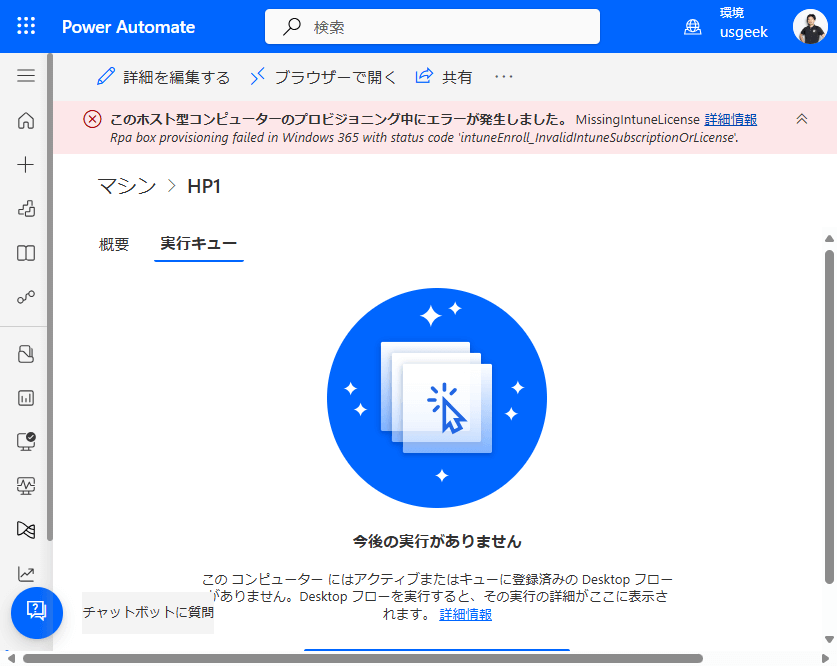This screenshot has width=837, height=666.
Task: Open the analytics line chart icon
Action: (x=26, y=574)
